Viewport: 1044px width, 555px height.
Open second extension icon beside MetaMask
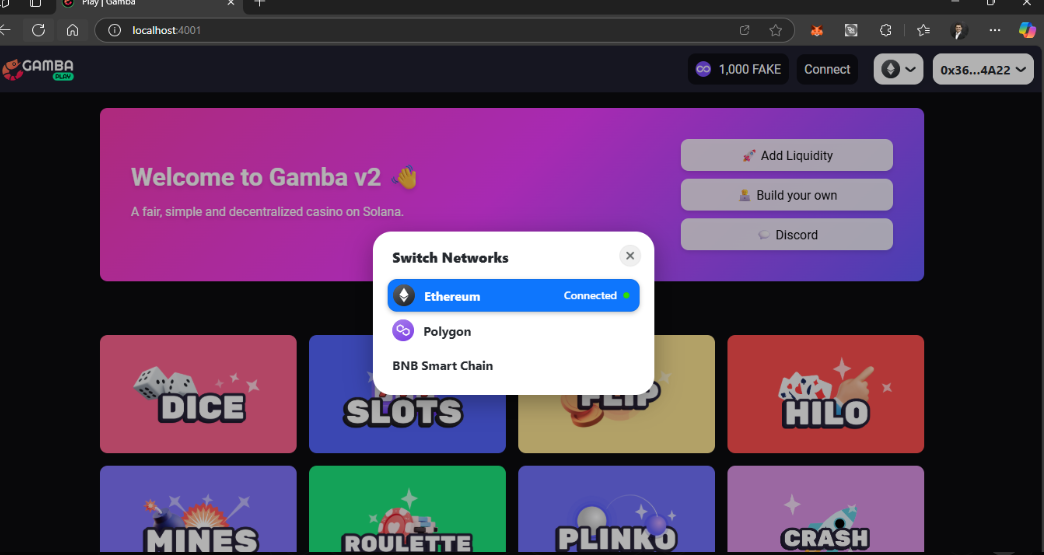(851, 30)
